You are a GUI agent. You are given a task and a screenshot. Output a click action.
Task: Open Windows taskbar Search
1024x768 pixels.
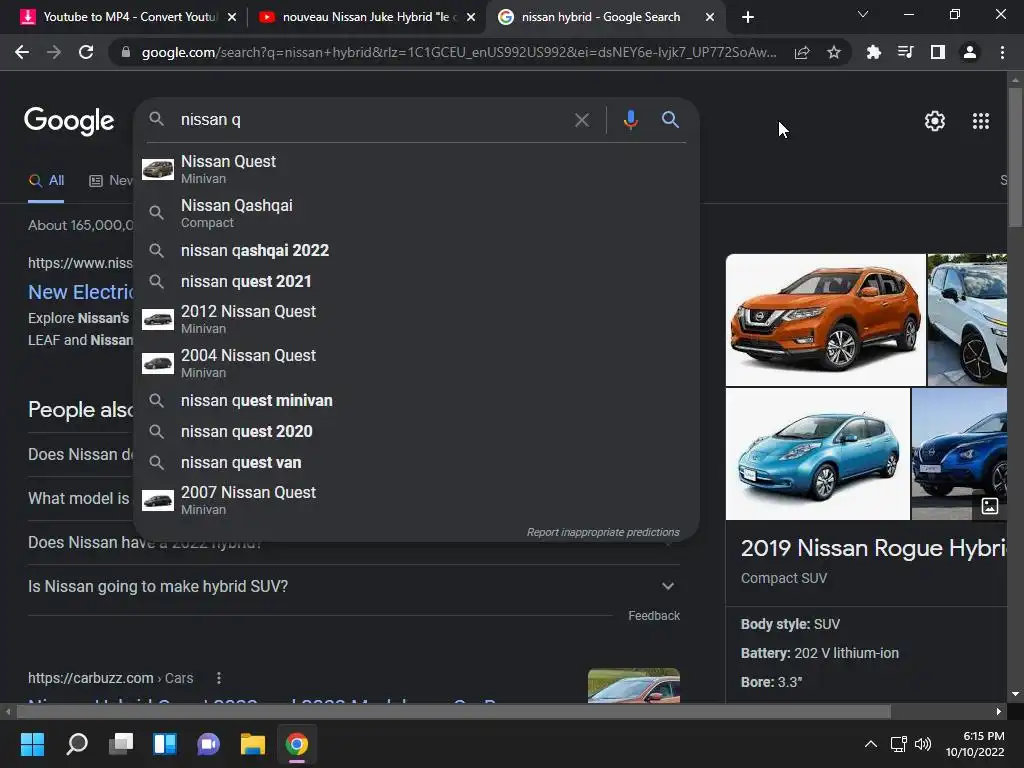coord(77,744)
